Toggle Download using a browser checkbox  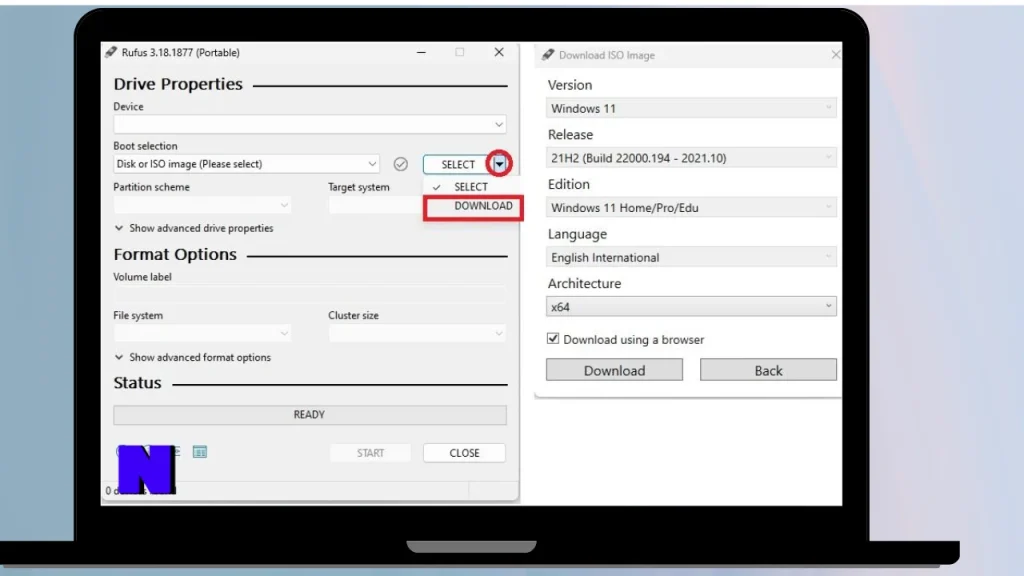click(552, 339)
